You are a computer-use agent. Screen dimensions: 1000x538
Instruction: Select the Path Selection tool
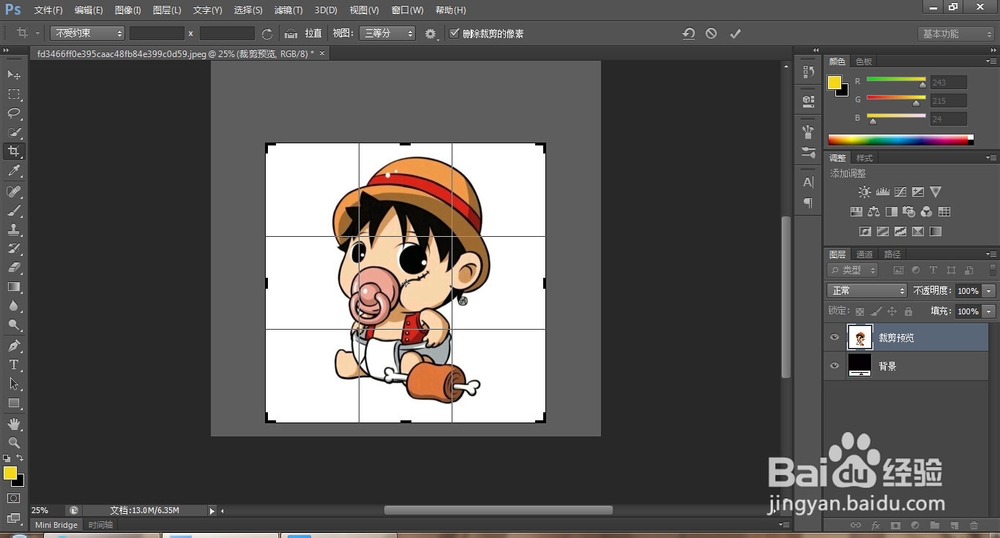[x=13, y=384]
